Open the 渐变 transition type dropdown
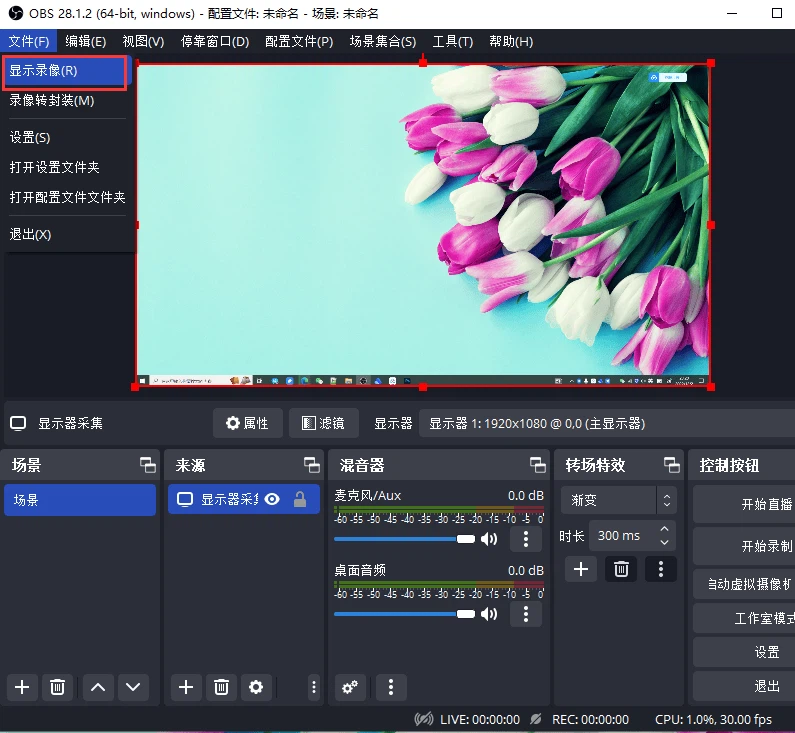The image size is (795, 733). [x=619, y=500]
